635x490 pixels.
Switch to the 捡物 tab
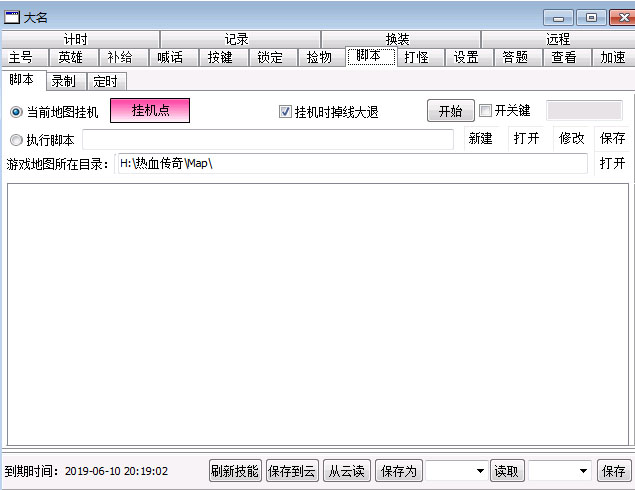322,57
